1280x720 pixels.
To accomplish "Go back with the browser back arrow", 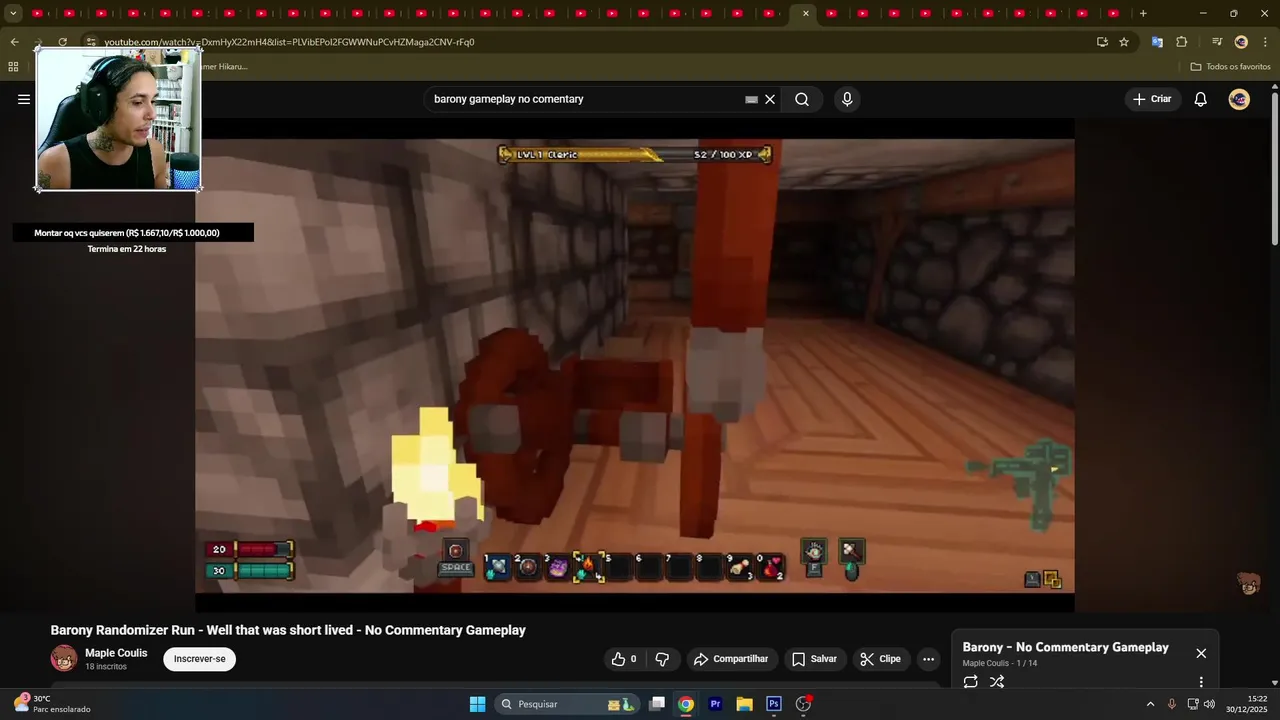I will tap(14, 42).
